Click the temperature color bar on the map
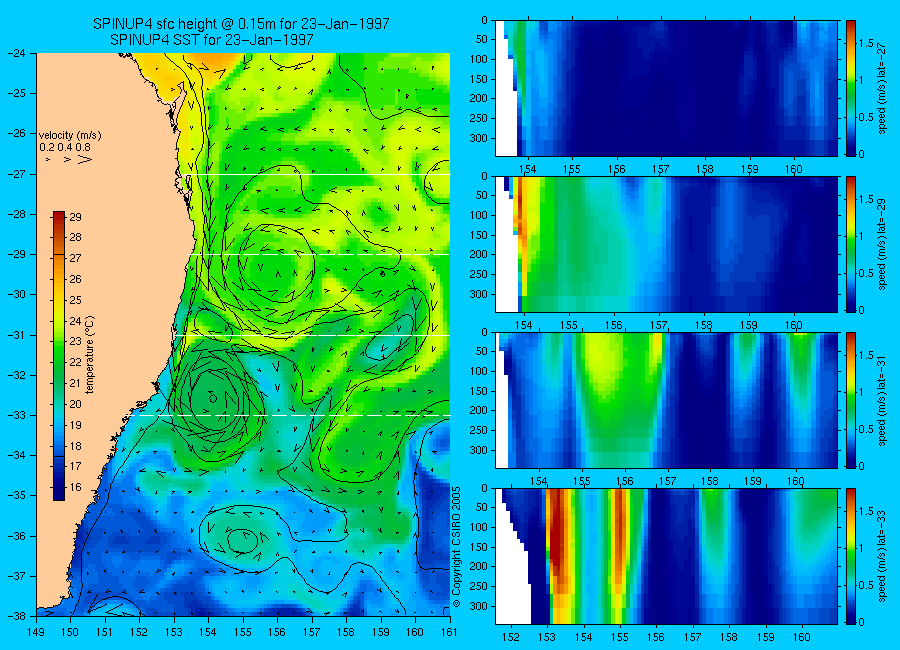Viewport: 900px width, 650px height. tap(59, 356)
